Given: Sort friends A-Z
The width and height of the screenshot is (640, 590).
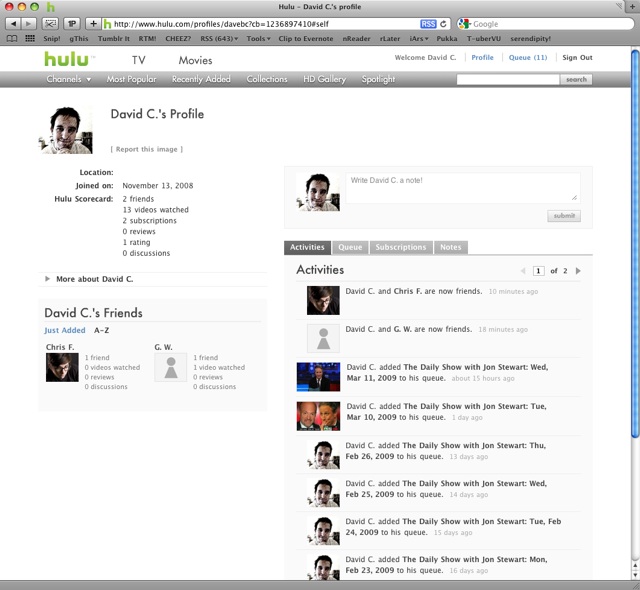Looking at the screenshot, I should 102,330.
